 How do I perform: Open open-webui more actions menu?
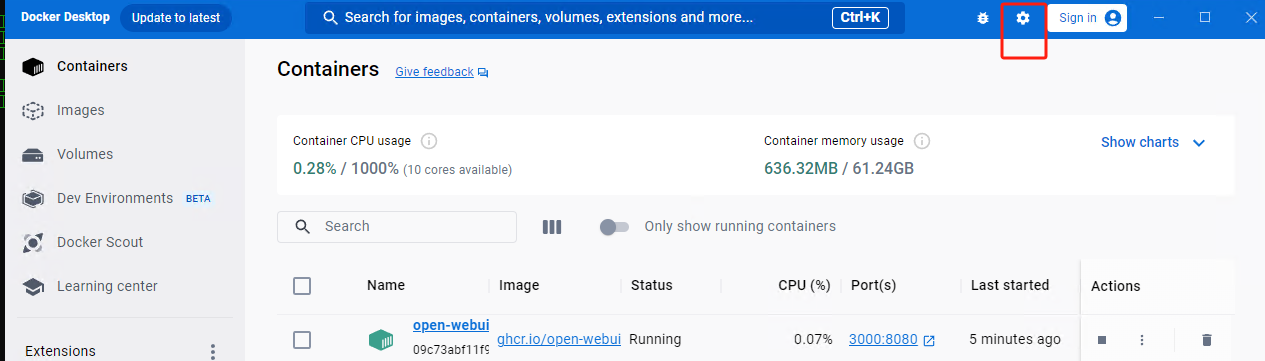[1141, 340]
